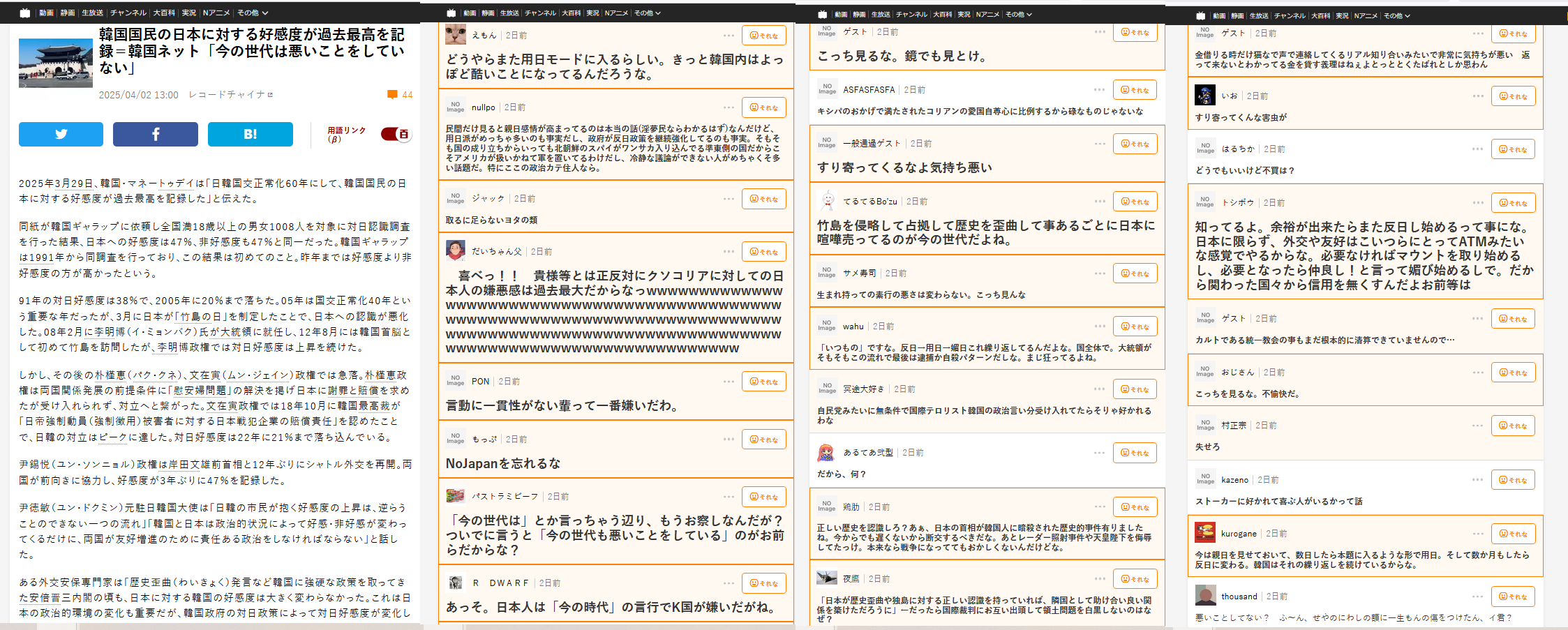Open three-dot menu on トシボウ's comment
Image resolution: width=1568 pixels, height=630 pixels.
1478,202
